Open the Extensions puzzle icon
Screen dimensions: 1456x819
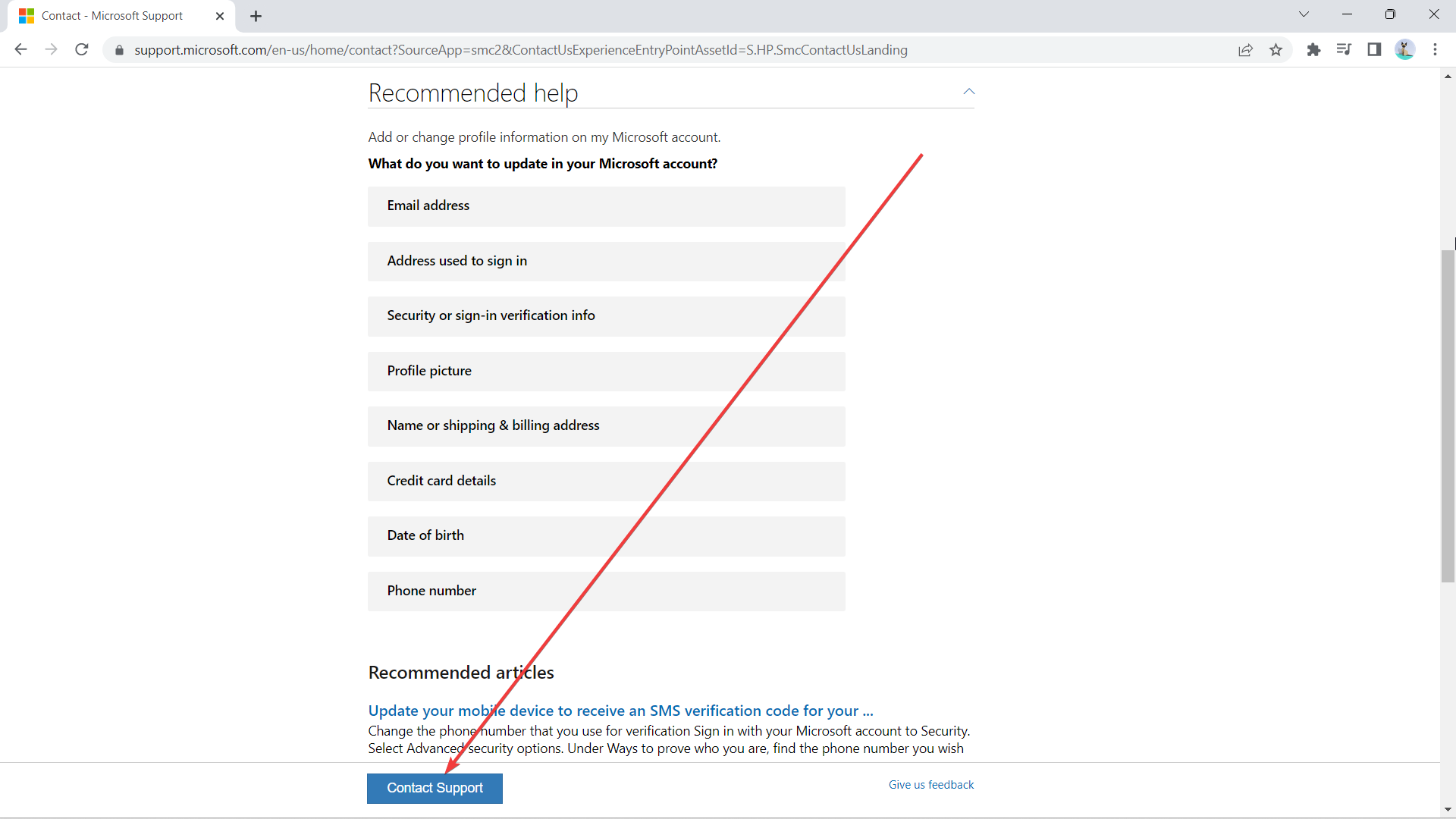(x=1313, y=50)
